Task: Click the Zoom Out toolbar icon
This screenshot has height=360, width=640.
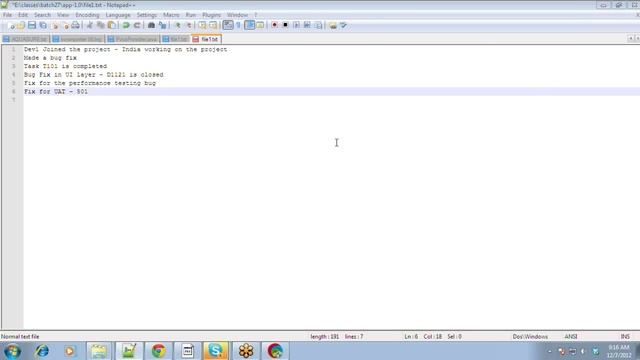Action: (x=189, y=25)
